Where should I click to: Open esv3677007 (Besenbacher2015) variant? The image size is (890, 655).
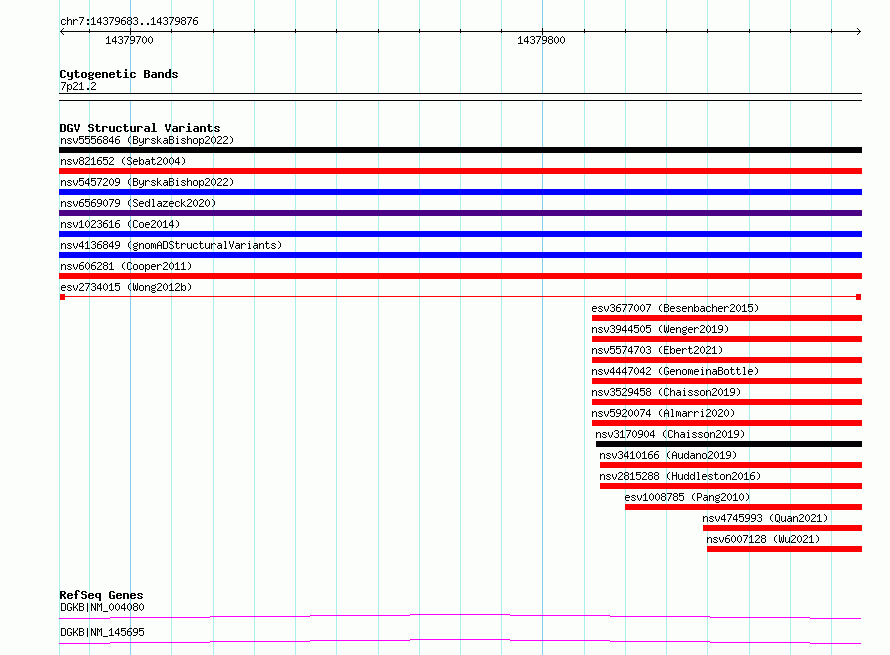tap(675, 308)
